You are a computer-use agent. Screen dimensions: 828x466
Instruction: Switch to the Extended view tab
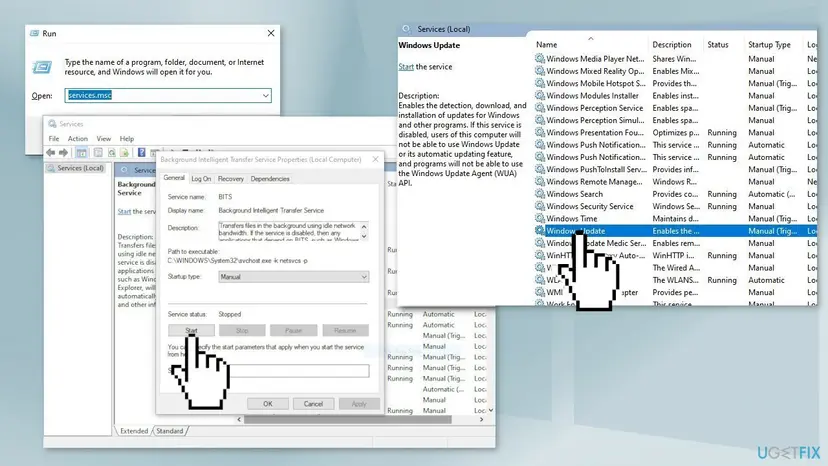pos(134,431)
